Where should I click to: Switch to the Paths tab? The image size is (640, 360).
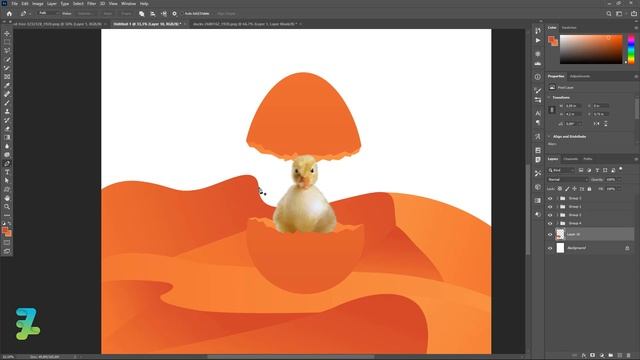(x=588, y=159)
